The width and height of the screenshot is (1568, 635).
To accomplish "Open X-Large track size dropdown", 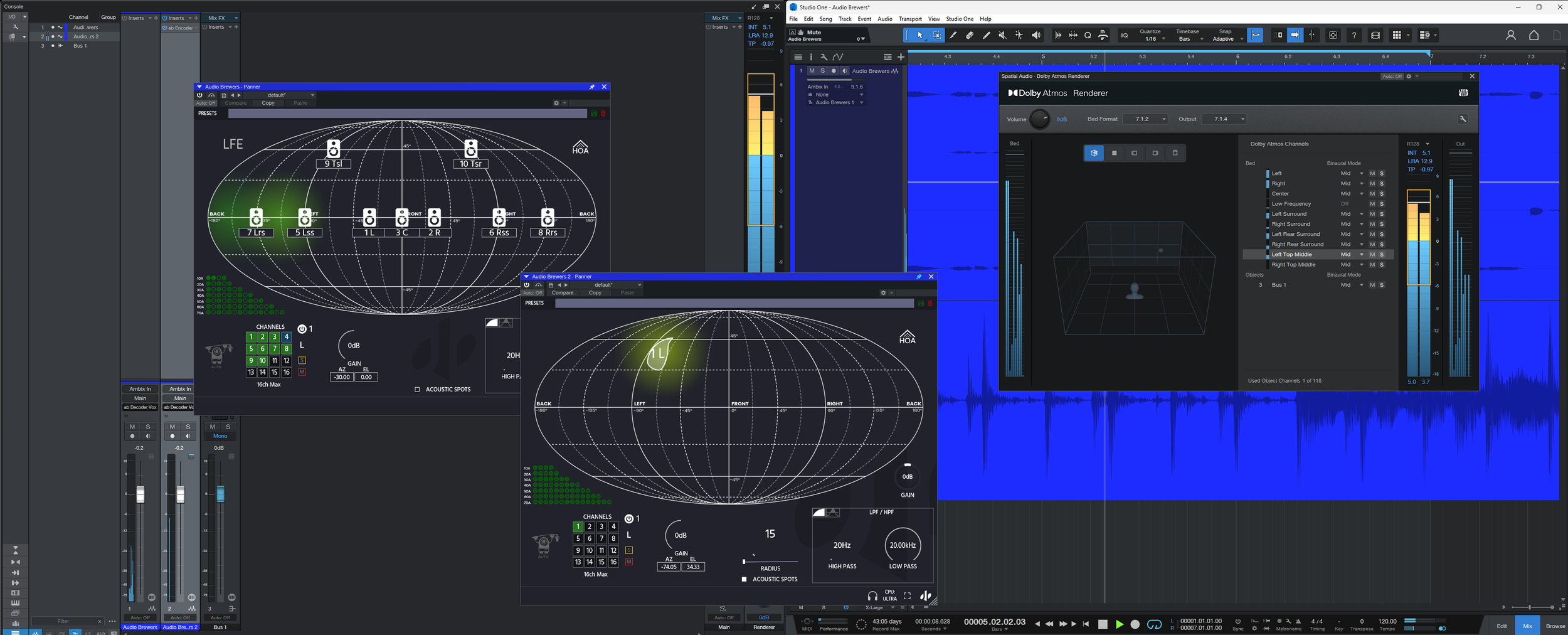I will point(879,608).
